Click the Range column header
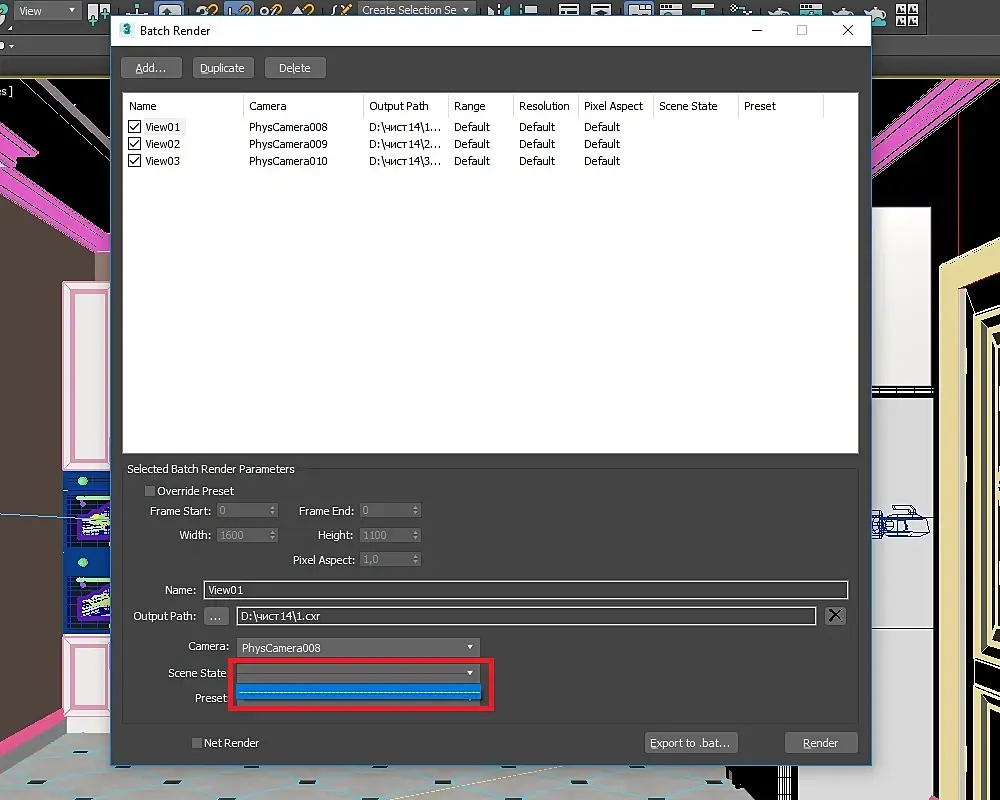Screen dimensions: 1000x800 point(480,106)
